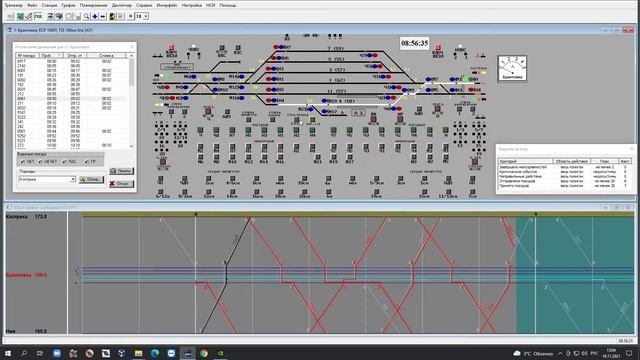Click the Кострома 172.0 station label on graph

(x=27, y=217)
